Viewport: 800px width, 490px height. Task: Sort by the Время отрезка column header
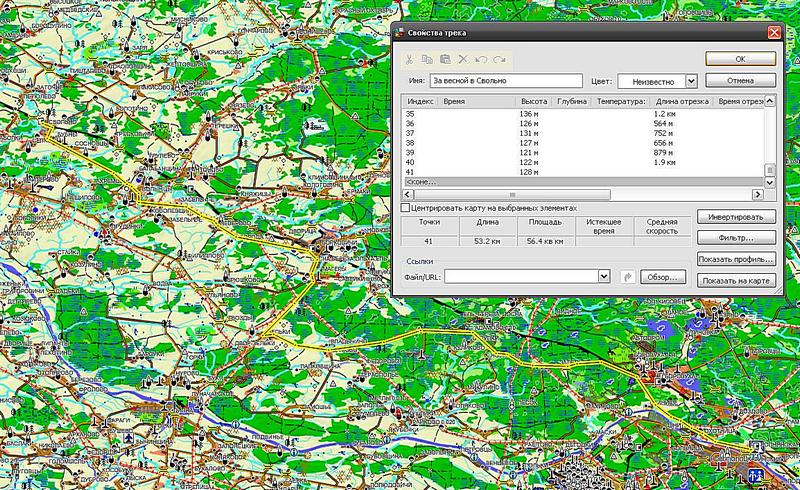point(739,102)
